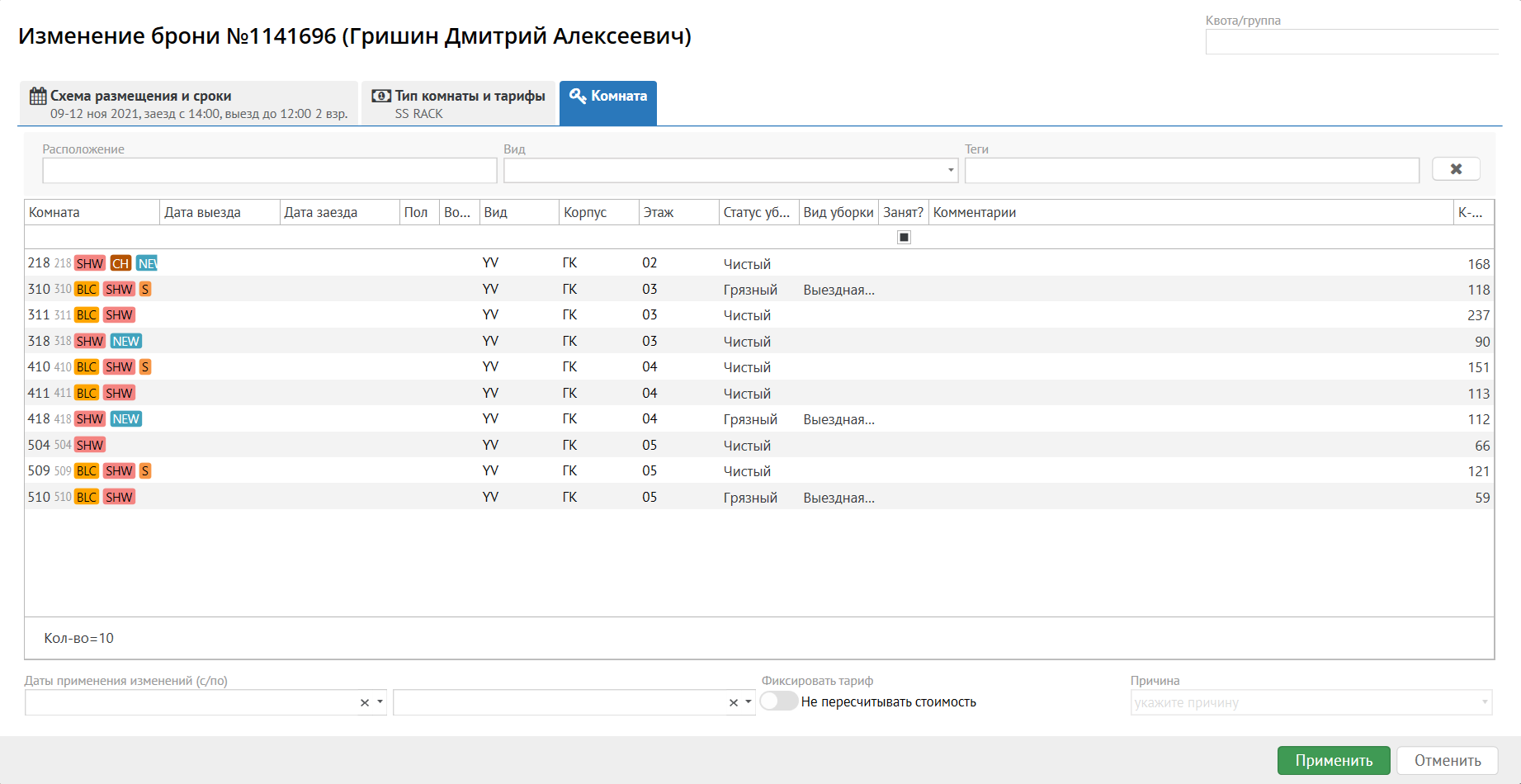
Task: Clear the first change date field
Action: tap(365, 702)
